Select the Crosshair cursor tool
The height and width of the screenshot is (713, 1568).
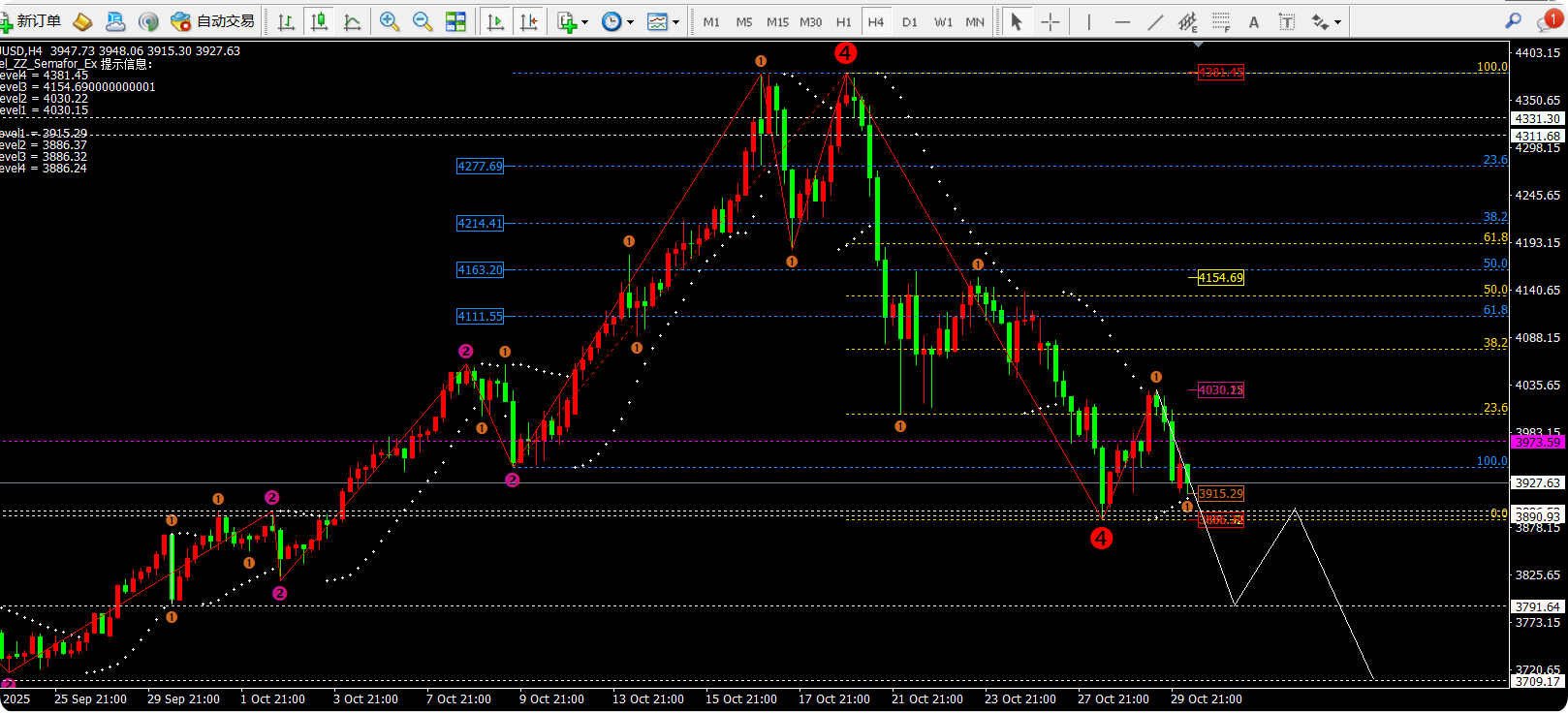click(1051, 21)
